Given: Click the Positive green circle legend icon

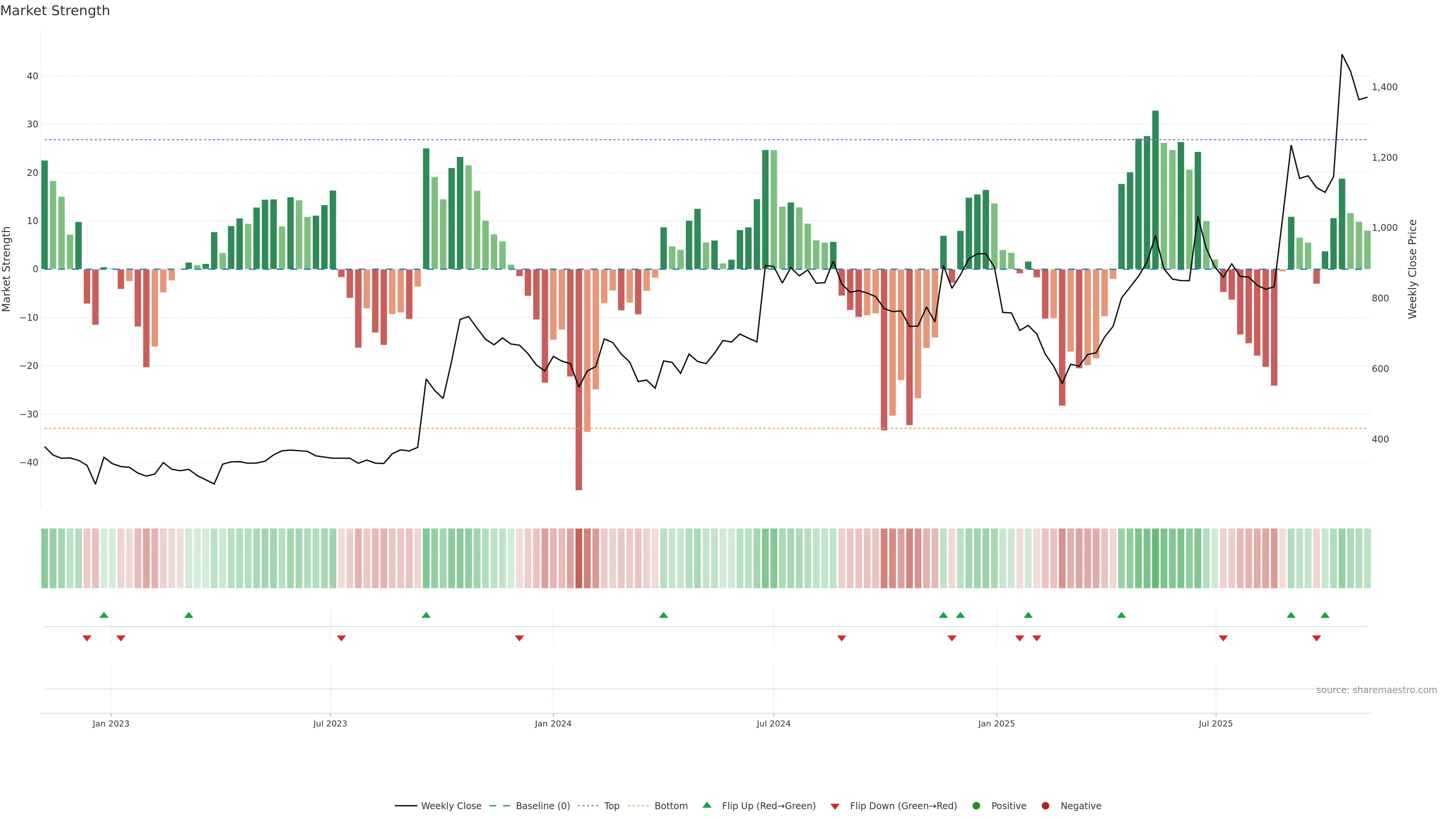Looking at the screenshot, I should 976,806.
